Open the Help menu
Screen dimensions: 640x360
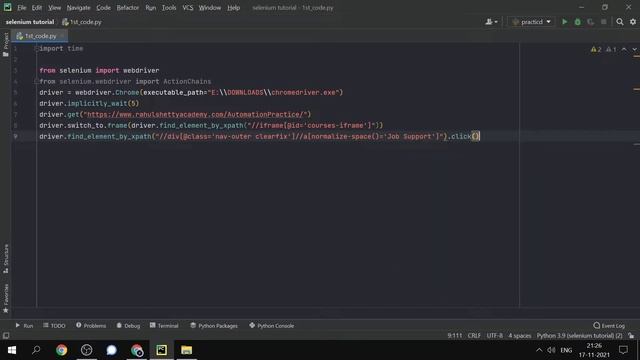[233, 8]
